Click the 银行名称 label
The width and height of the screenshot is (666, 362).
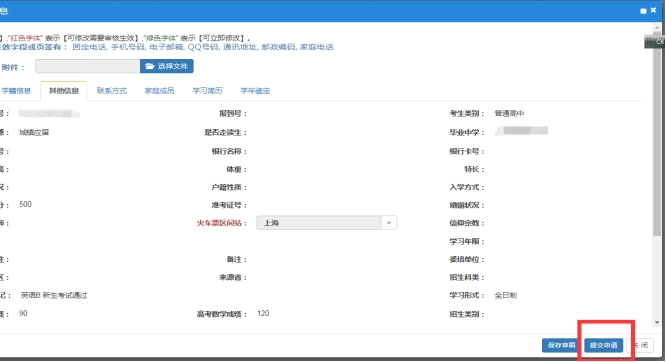(229, 151)
